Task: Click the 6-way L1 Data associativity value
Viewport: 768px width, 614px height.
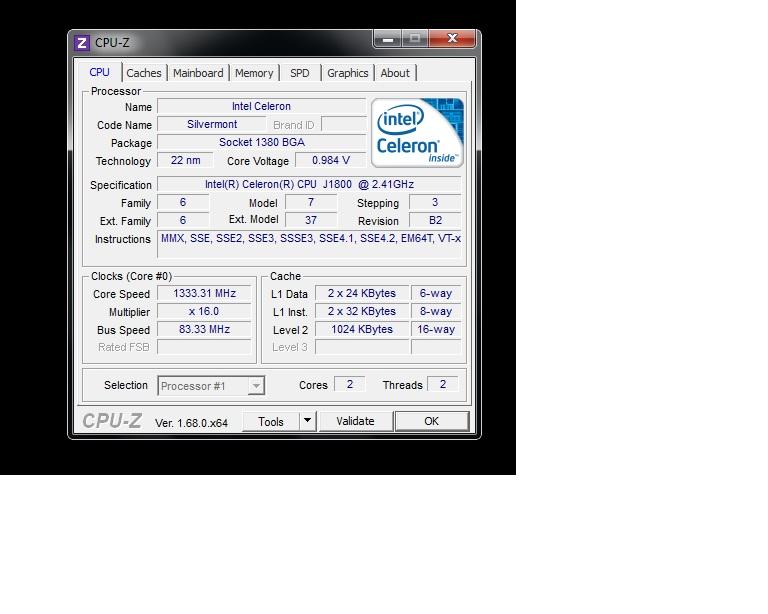Action: click(436, 293)
